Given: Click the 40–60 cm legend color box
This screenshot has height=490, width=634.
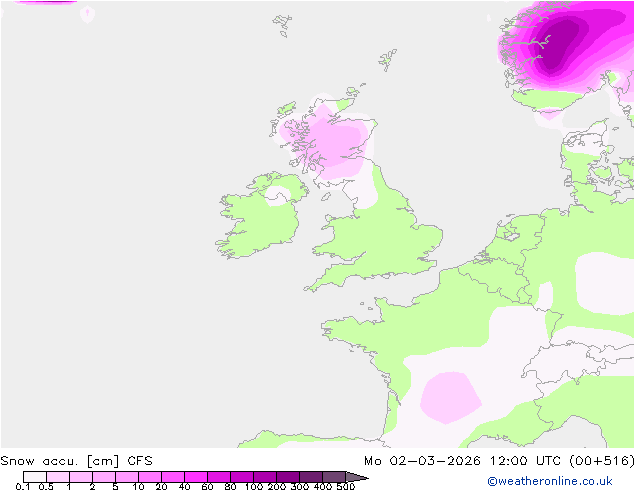Looking at the screenshot, I should 196,477.
